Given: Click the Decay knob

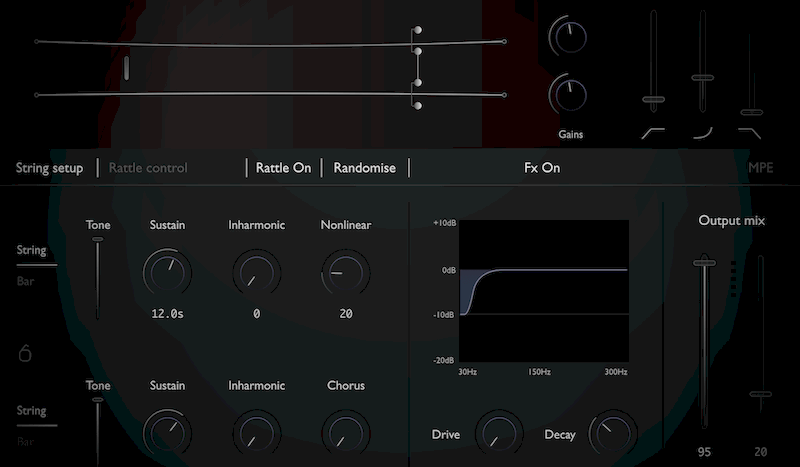Looking at the screenshot, I should click(x=613, y=433).
